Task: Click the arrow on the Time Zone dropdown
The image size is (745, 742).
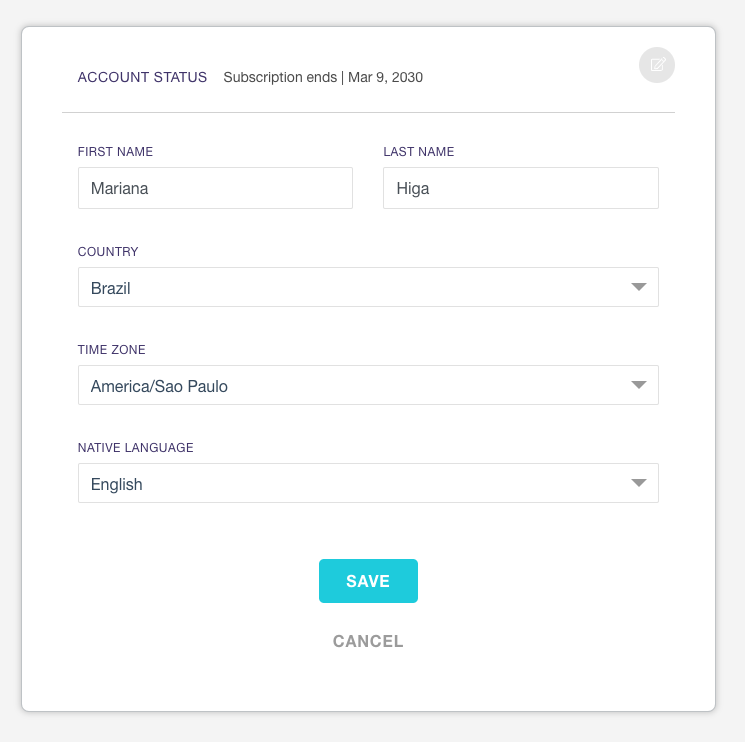Action: coord(639,385)
